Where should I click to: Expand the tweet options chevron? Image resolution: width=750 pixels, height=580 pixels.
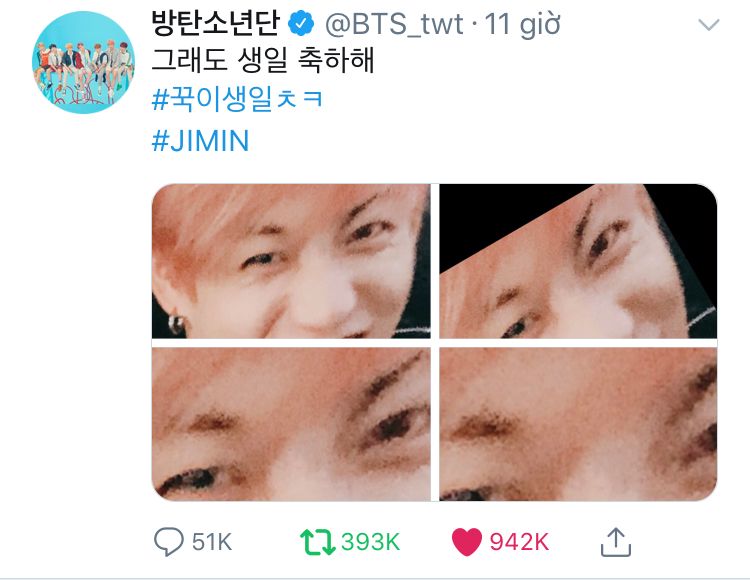[709, 24]
